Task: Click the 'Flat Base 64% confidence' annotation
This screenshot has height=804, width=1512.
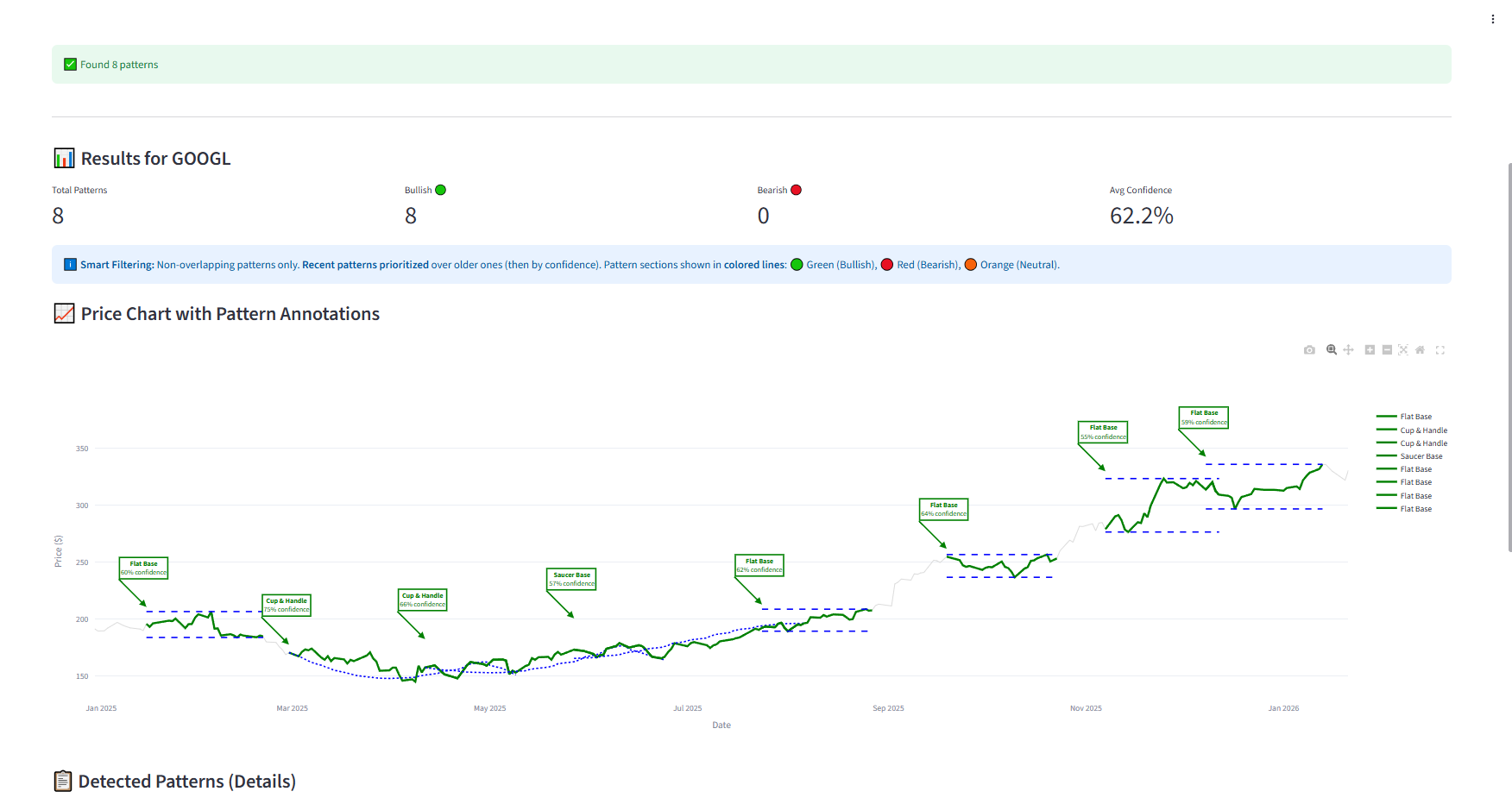Action: click(x=943, y=509)
